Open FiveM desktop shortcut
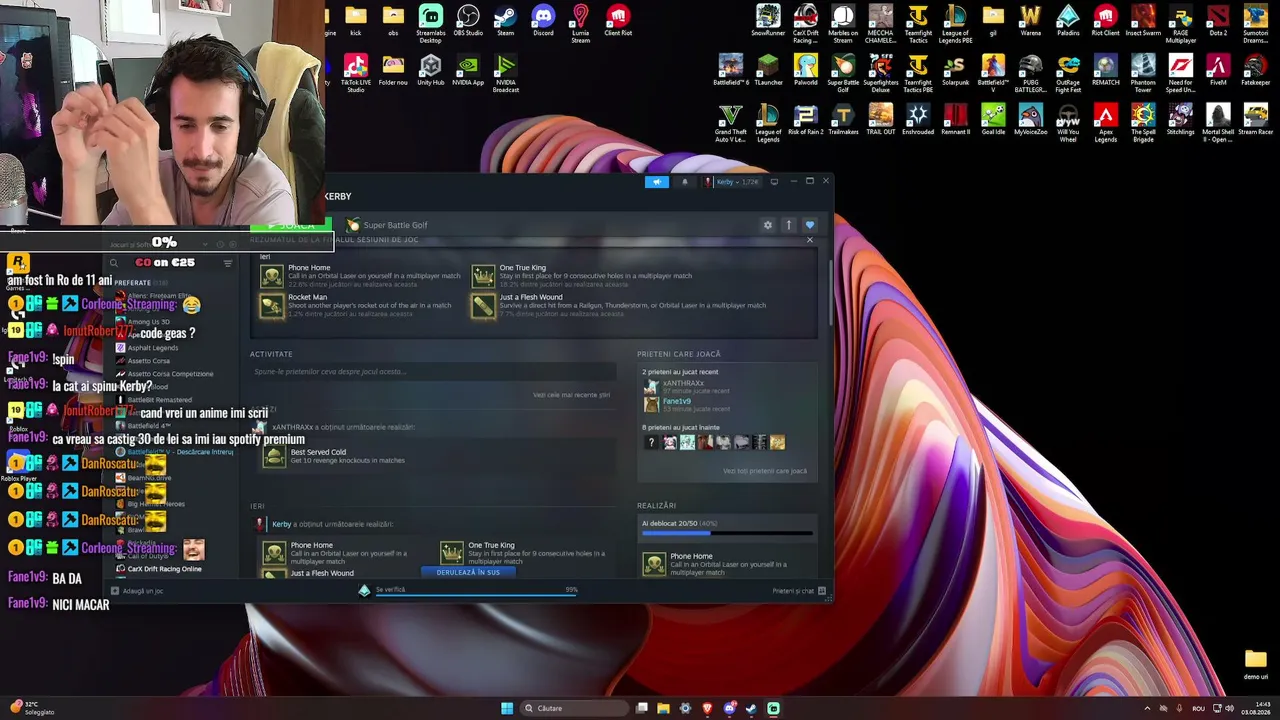Viewport: 1280px width, 720px height. pos(1218,71)
